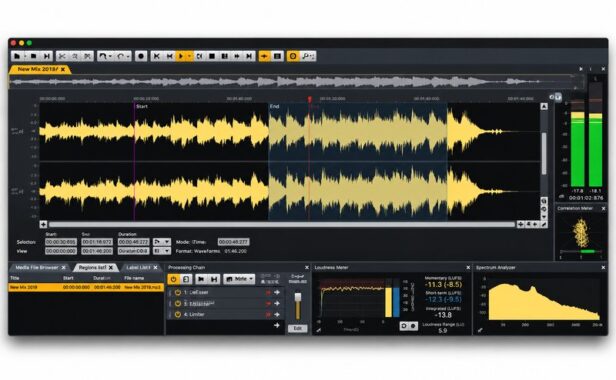This screenshot has width=616, height=380.
Task: Click the File name column header
Action: [134, 278]
